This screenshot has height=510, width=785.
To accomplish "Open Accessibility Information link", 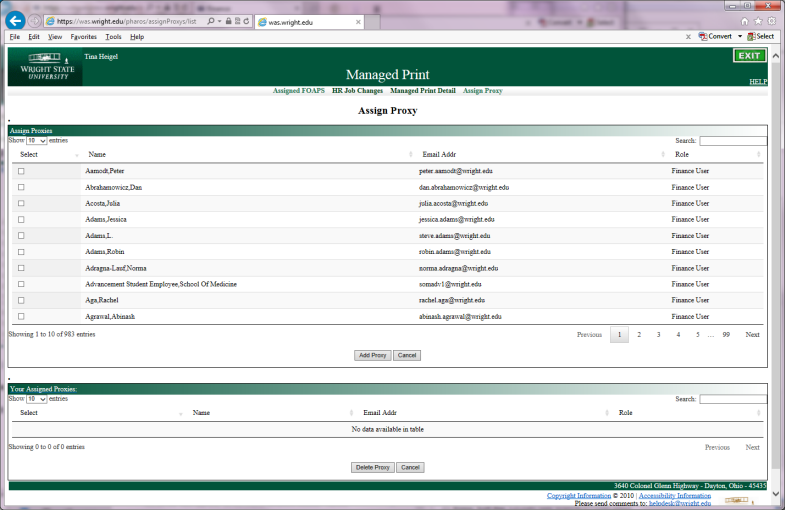I will 675,495.
